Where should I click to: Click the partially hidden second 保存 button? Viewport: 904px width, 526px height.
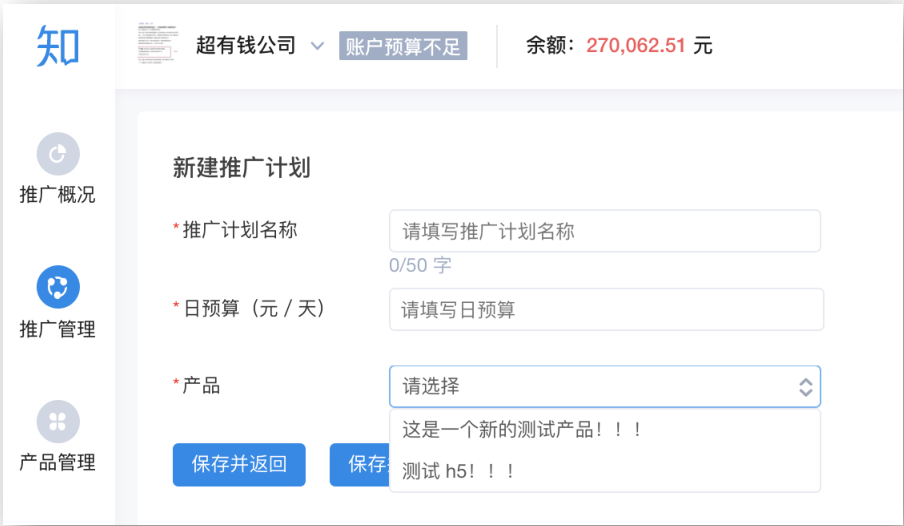pyautogui.click(x=359, y=465)
